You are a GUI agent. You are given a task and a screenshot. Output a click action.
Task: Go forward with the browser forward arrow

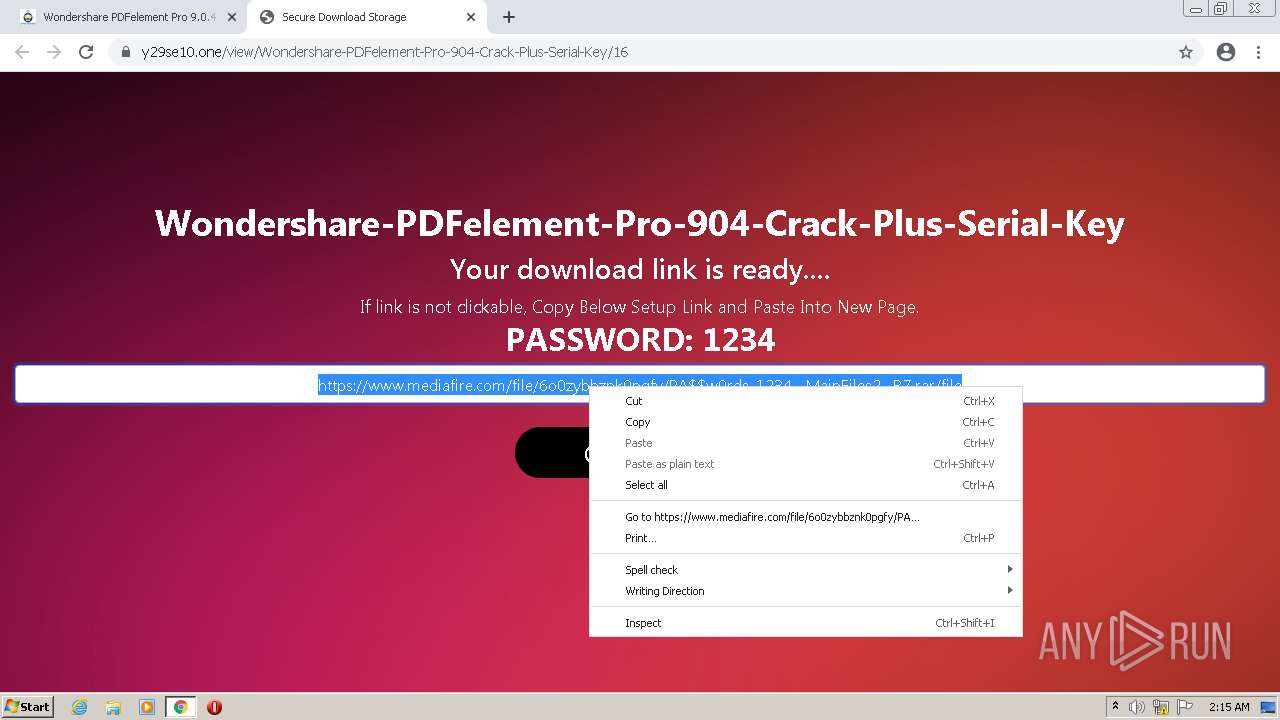coord(54,52)
